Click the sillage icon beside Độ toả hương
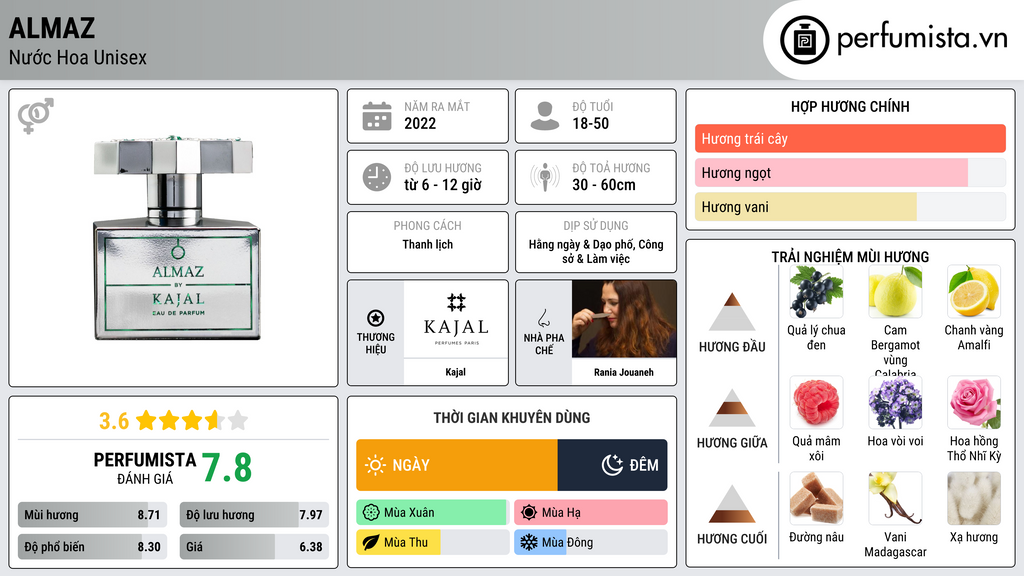 545,177
